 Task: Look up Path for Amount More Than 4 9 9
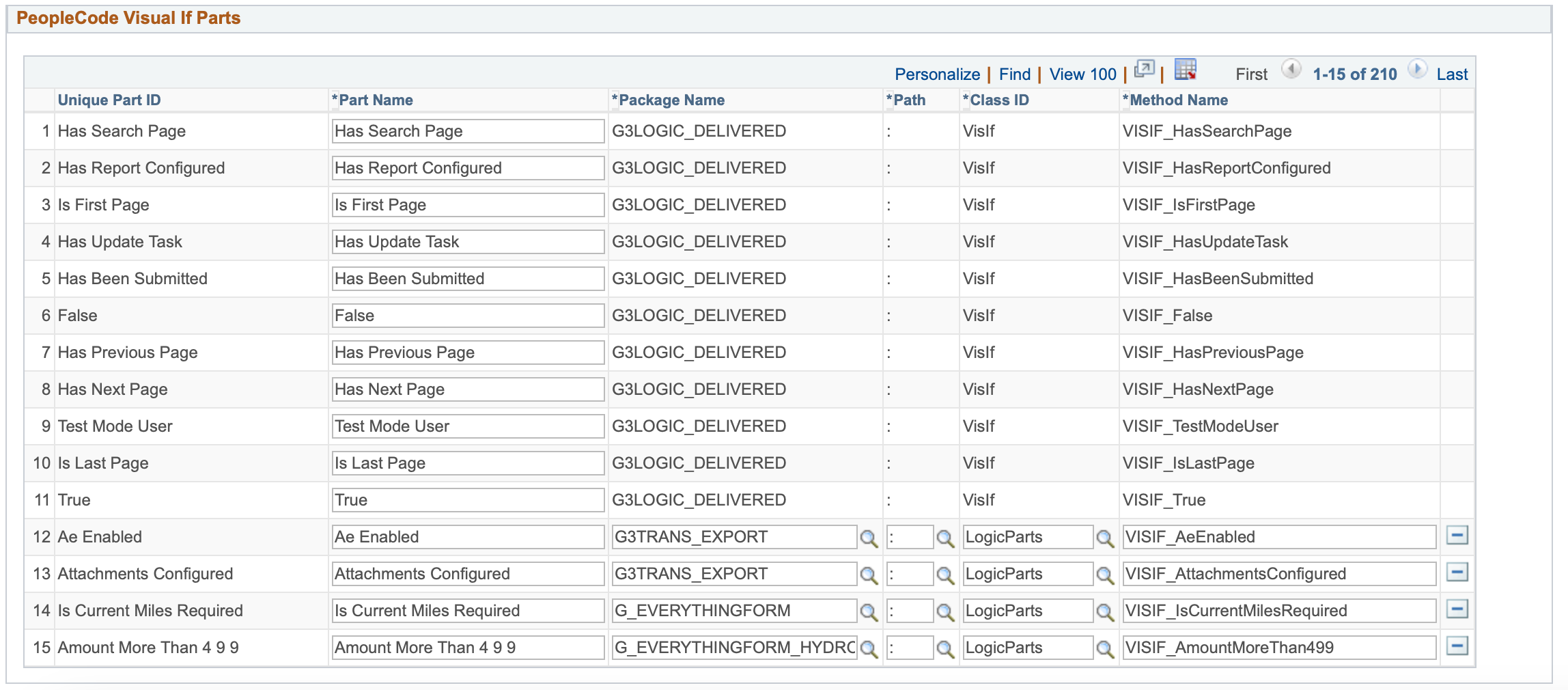click(945, 649)
